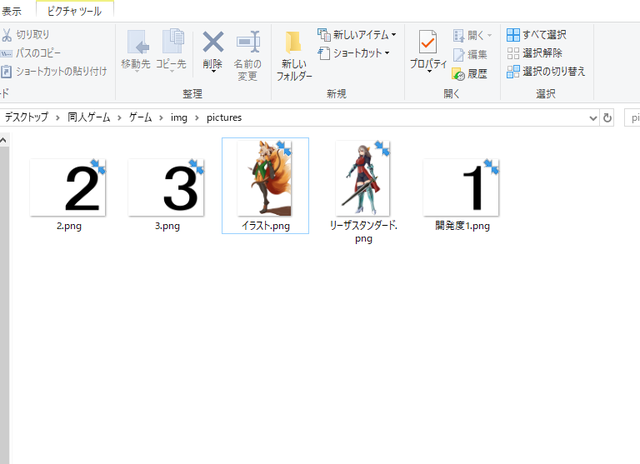The width and height of the screenshot is (640, 464).
Task: Select the 3.png thumbnail
Action: (166, 188)
